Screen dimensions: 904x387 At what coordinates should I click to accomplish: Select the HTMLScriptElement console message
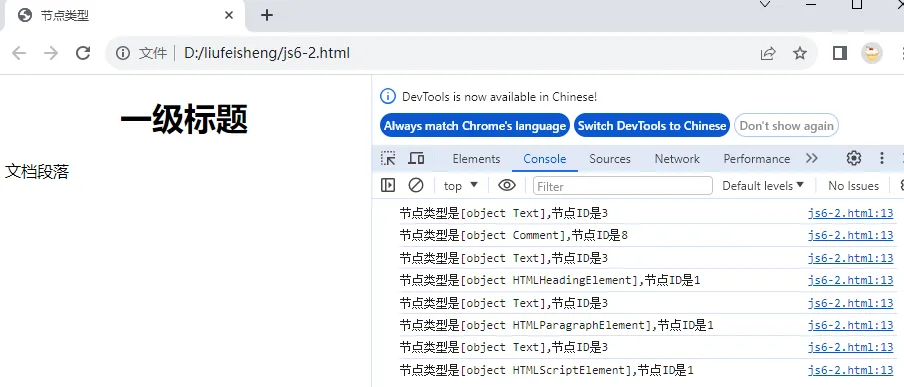547,370
